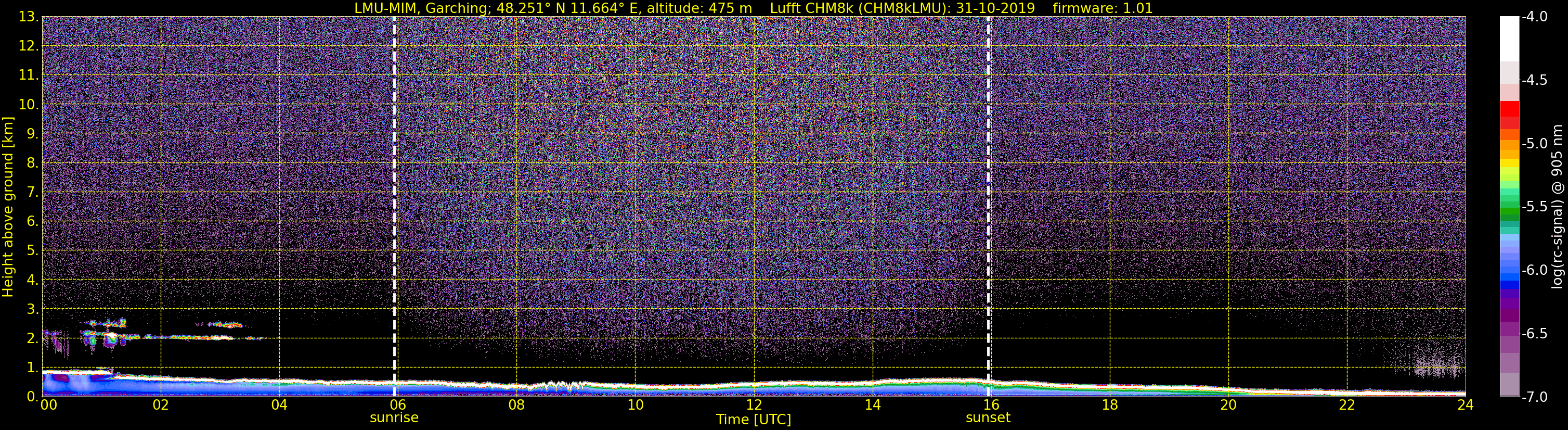Click the 12 UTC tick label
The height and width of the screenshot is (430, 1568).
[x=754, y=406]
